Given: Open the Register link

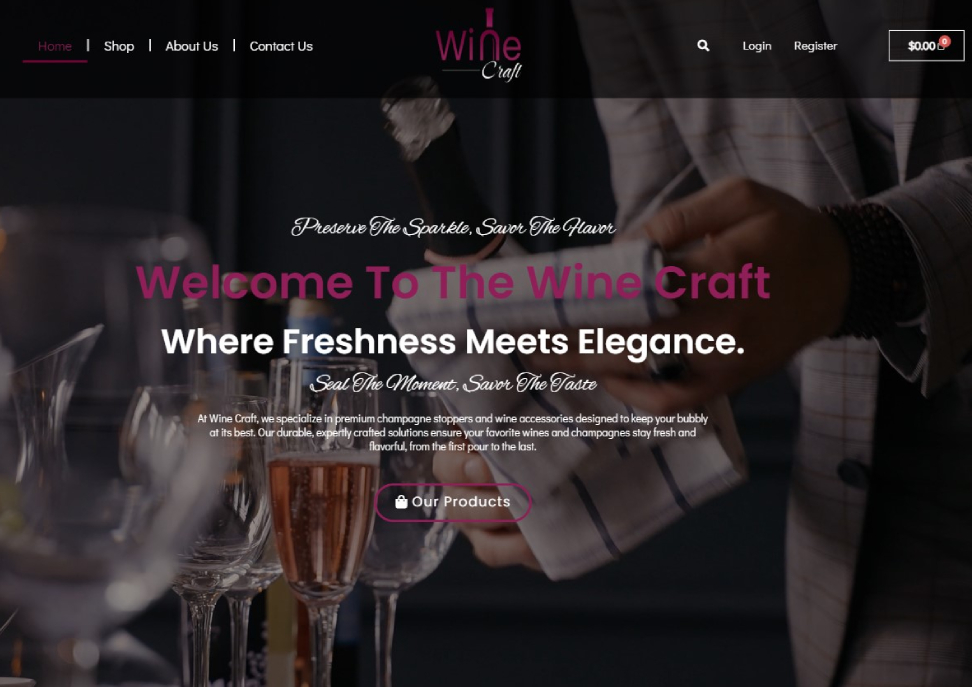Looking at the screenshot, I should click(x=815, y=46).
